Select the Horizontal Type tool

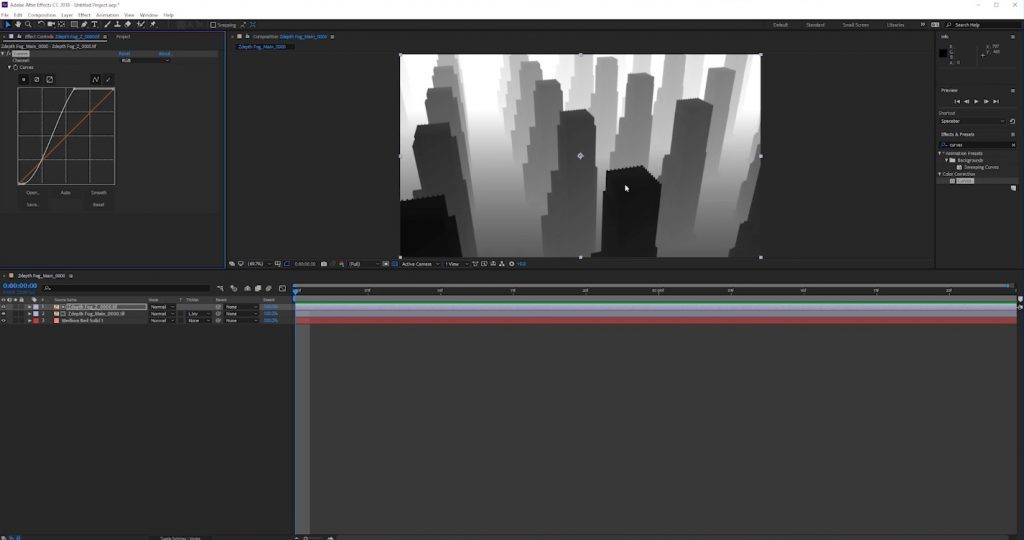(x=94, y=24)
